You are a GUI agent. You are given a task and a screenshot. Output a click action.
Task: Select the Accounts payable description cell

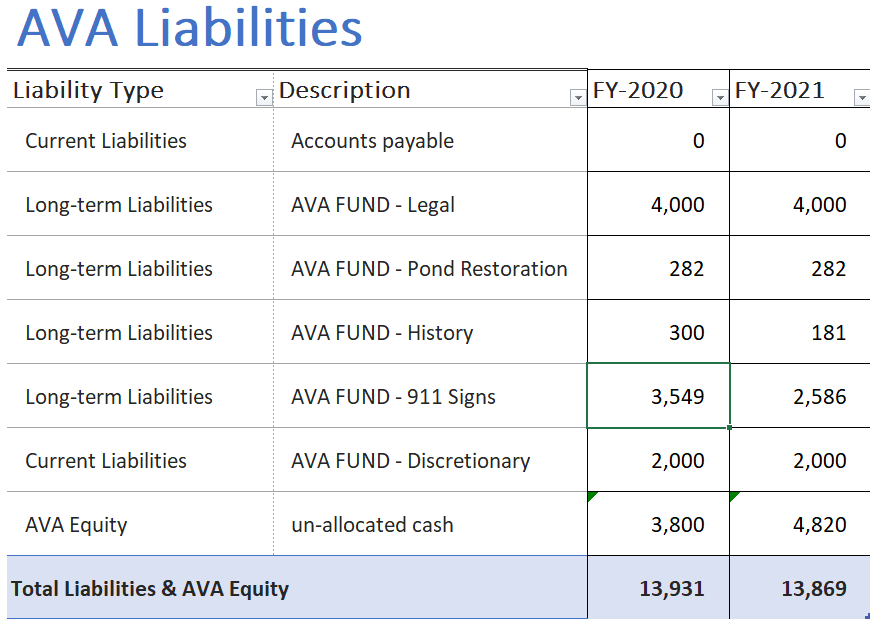point(372,141)
